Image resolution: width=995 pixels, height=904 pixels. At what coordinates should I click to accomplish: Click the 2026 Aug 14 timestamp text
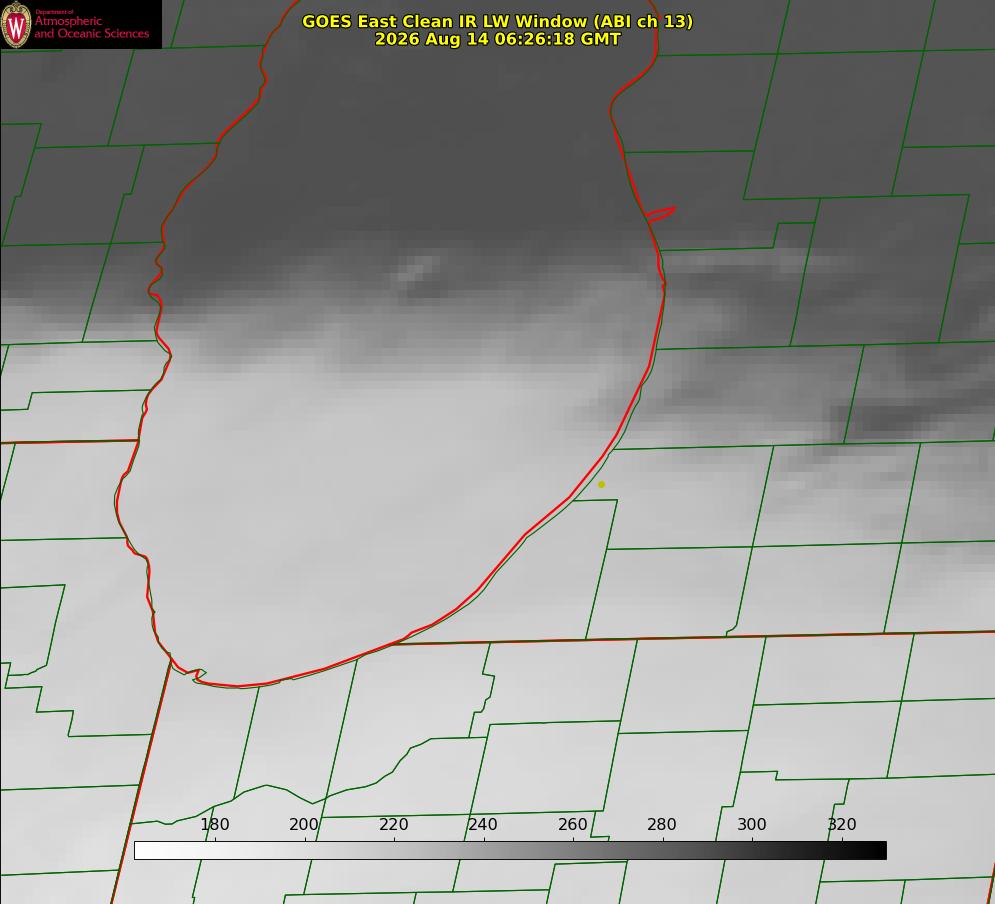click(x=497, y=39)
